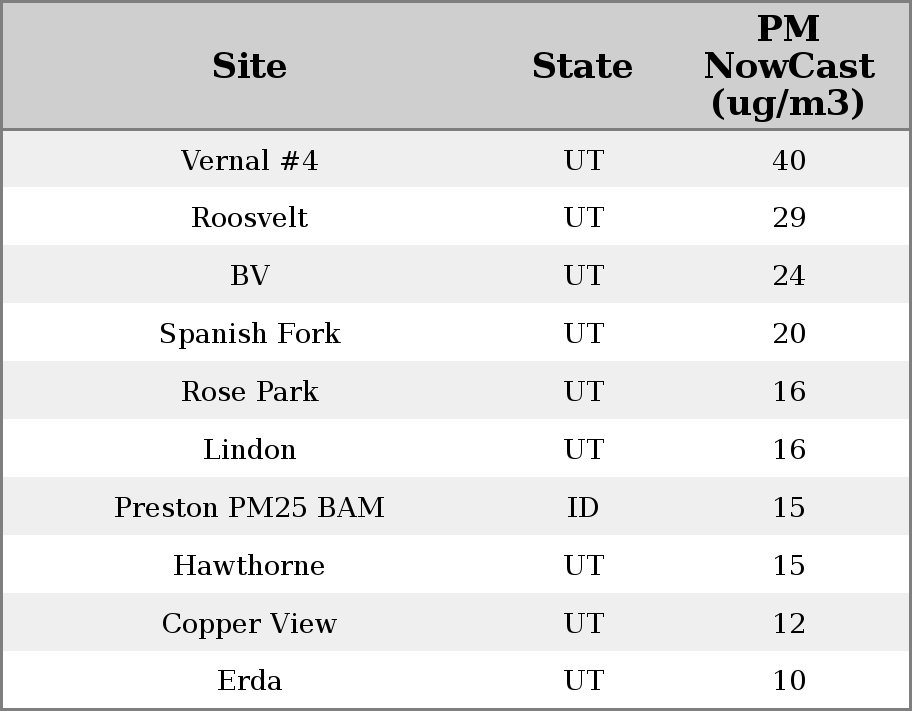Select the Spanish Fork site cell
Screen dimensions: 912x711
(249, 334)
